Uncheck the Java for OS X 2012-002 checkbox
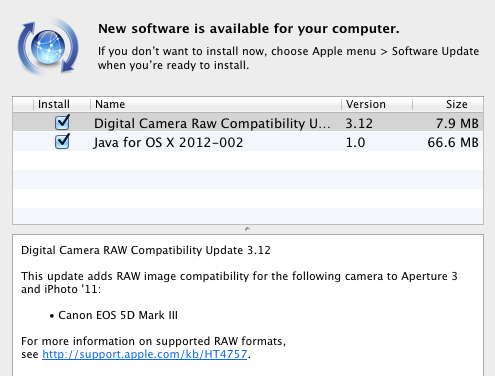 pyautogui.click(x=62, y=141)
